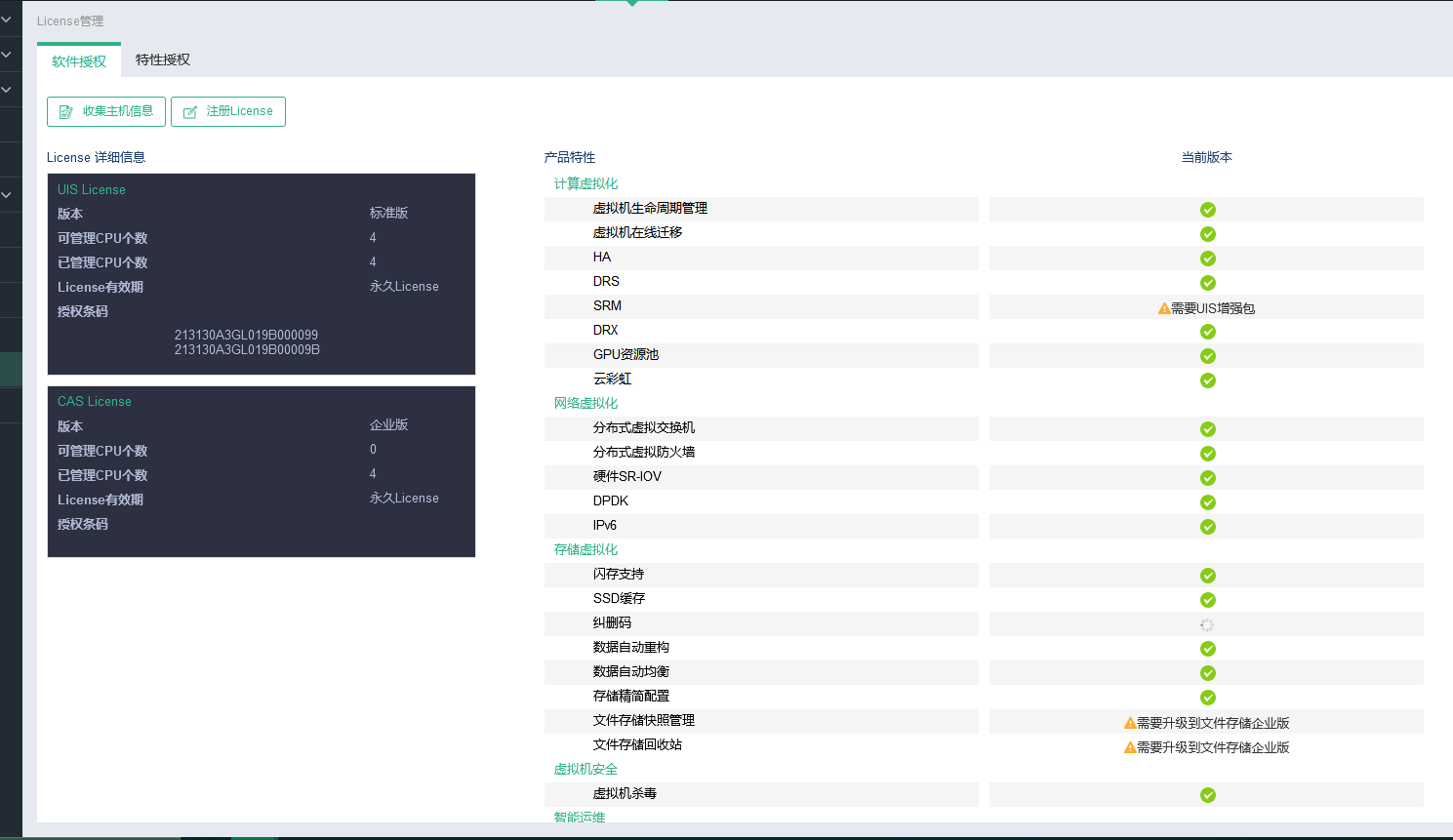Click the 云彩虹 feature label
The image size is (1453, 840).
(612, 379)
